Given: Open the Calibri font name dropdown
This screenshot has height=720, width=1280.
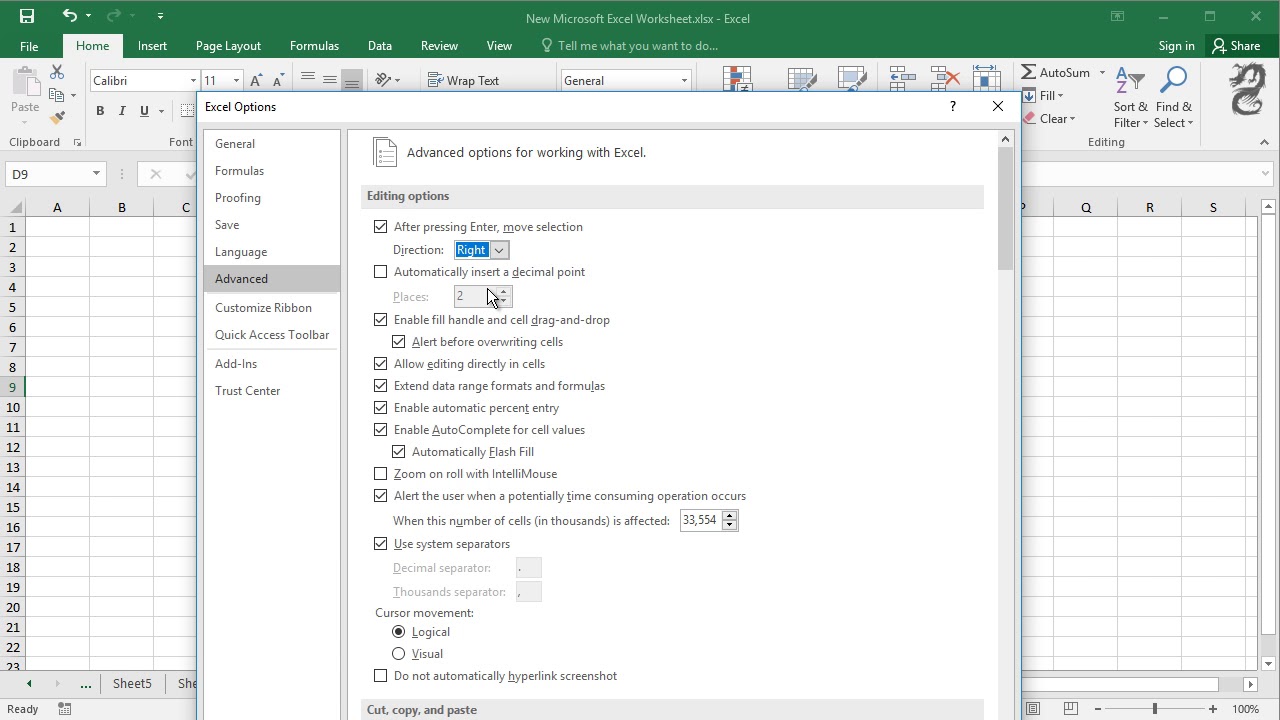Looking at the screenshot, I should coord(193,81).
